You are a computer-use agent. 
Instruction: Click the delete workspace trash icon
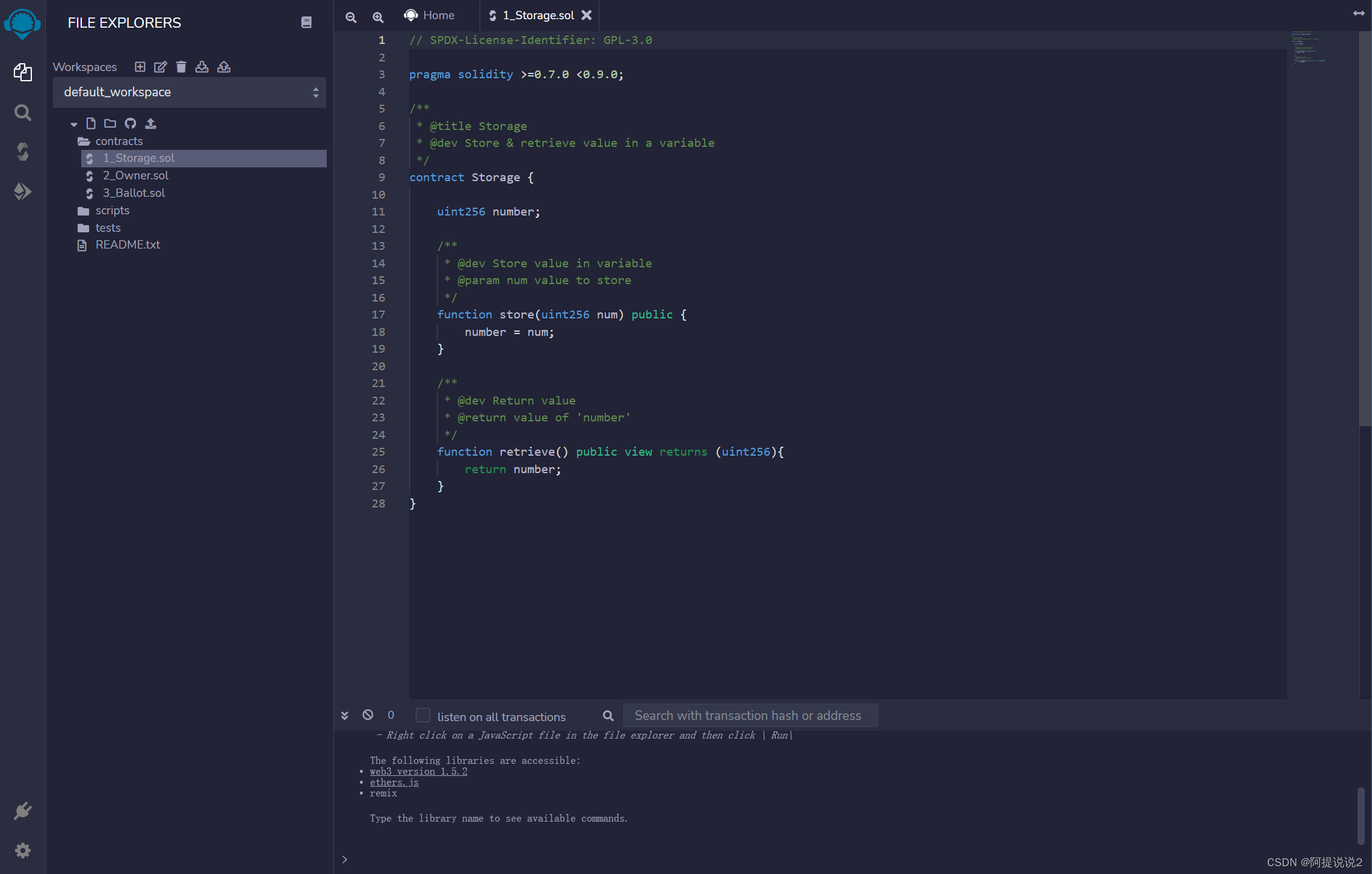[x=181, y=67]
